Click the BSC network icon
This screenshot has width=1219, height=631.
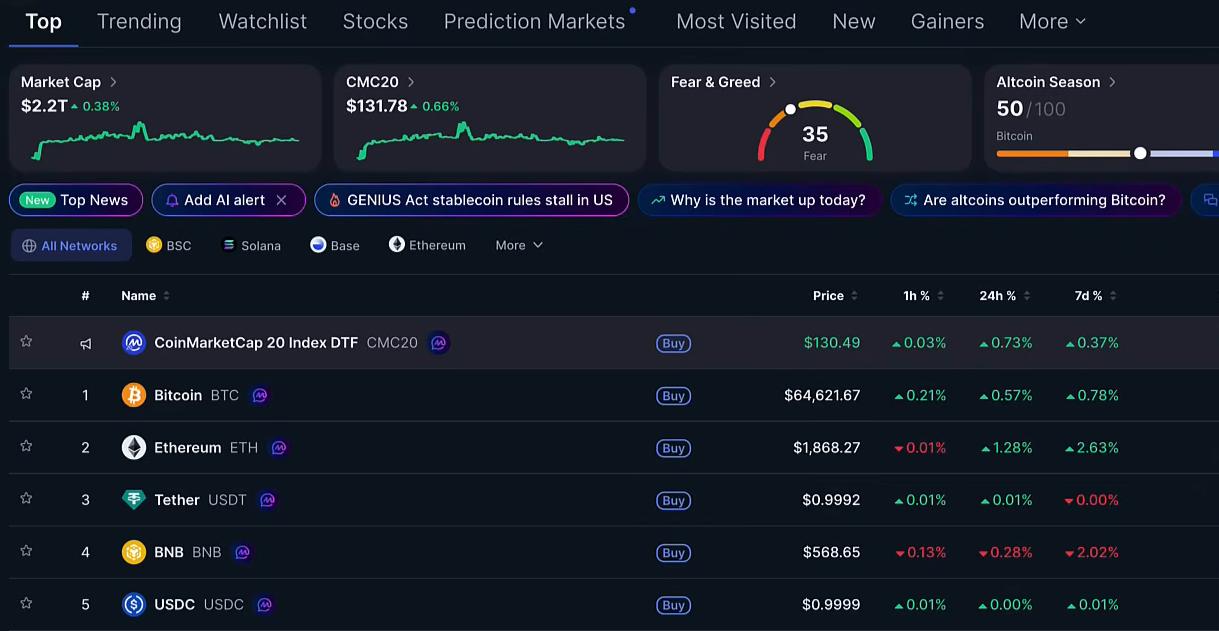pos(154,244)
